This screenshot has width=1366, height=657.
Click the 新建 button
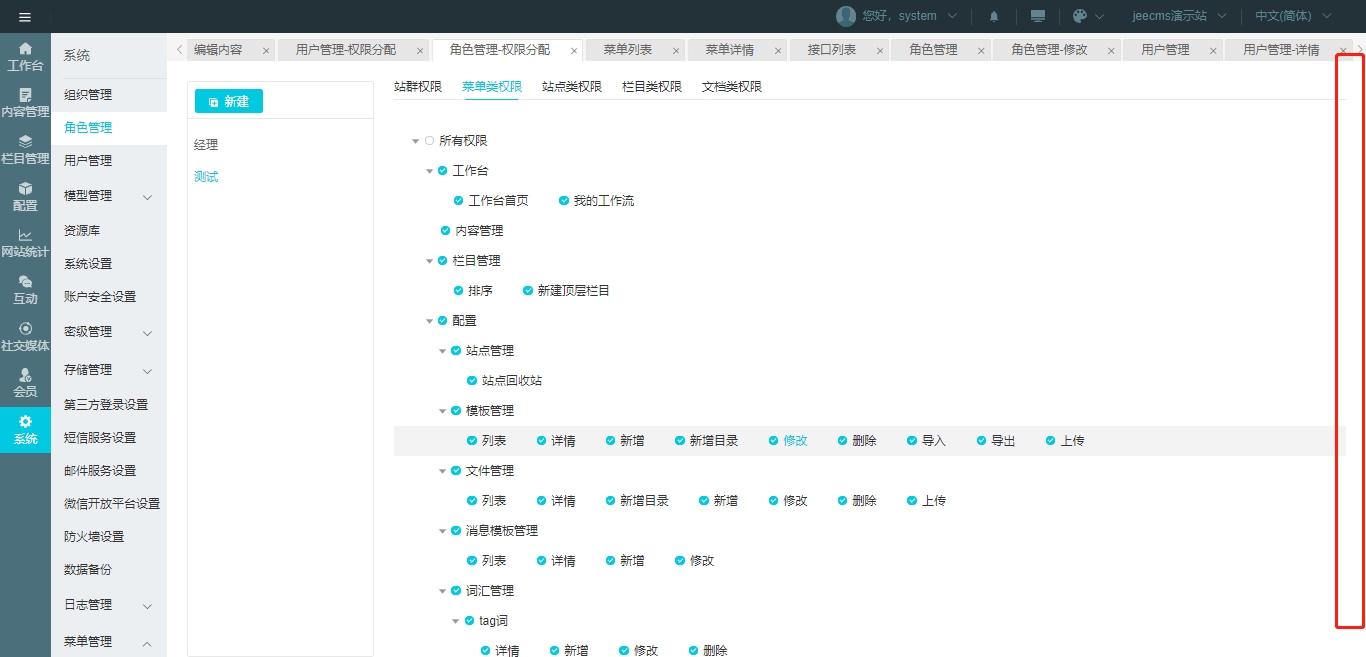pos(229,102)
